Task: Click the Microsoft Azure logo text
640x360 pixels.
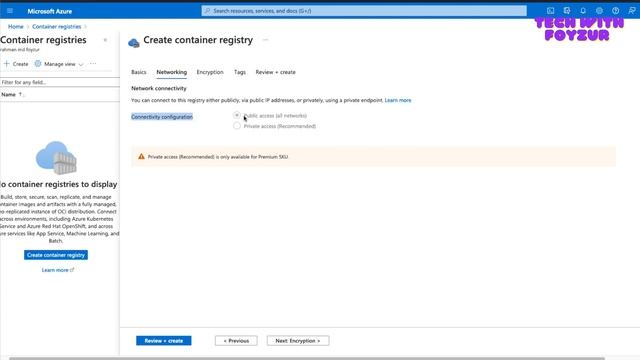Action: (50, 11)
